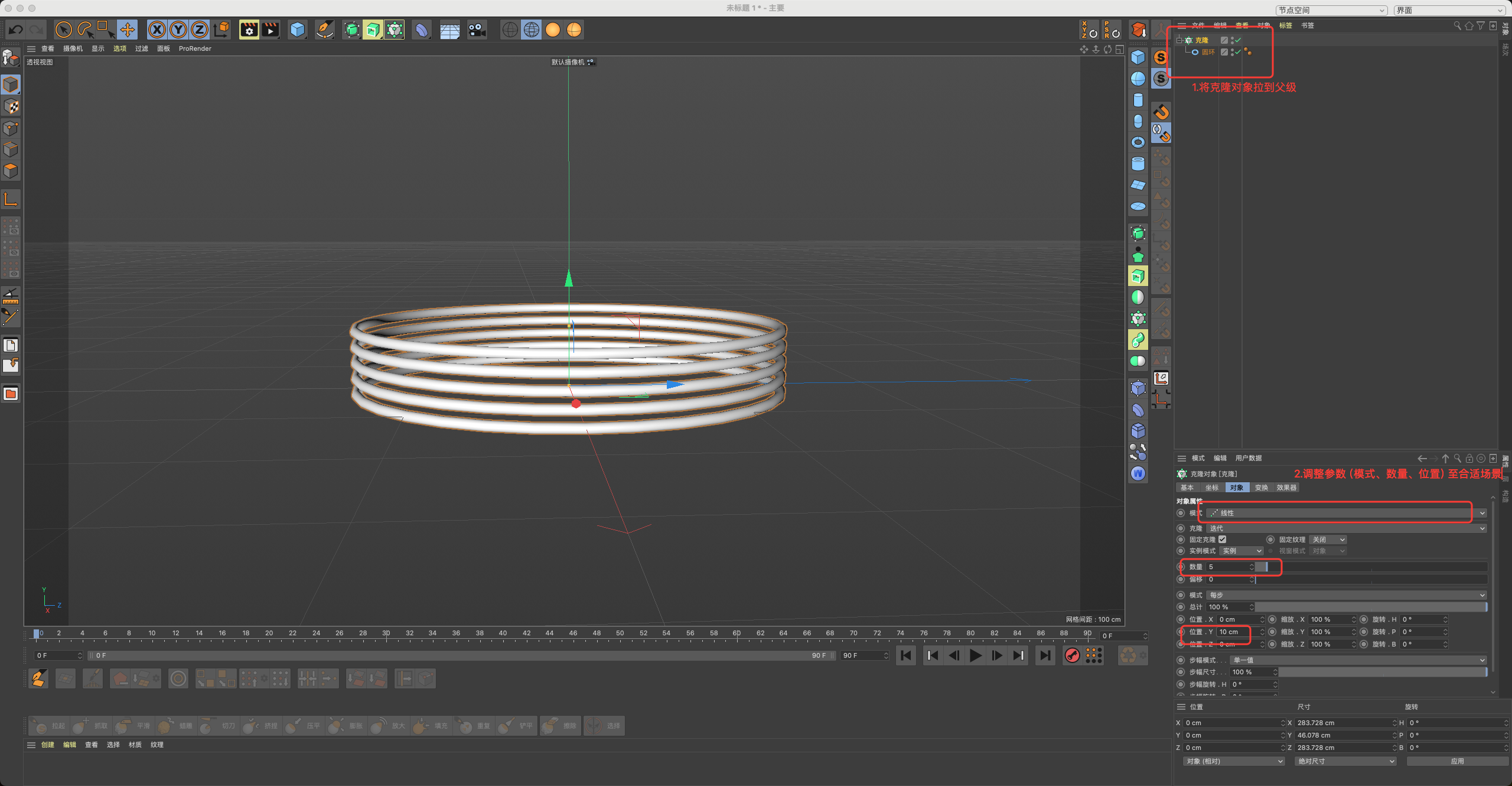Add a Cube primitive from top toolbar
1512x786 pixels.
[x=298, y=30]
